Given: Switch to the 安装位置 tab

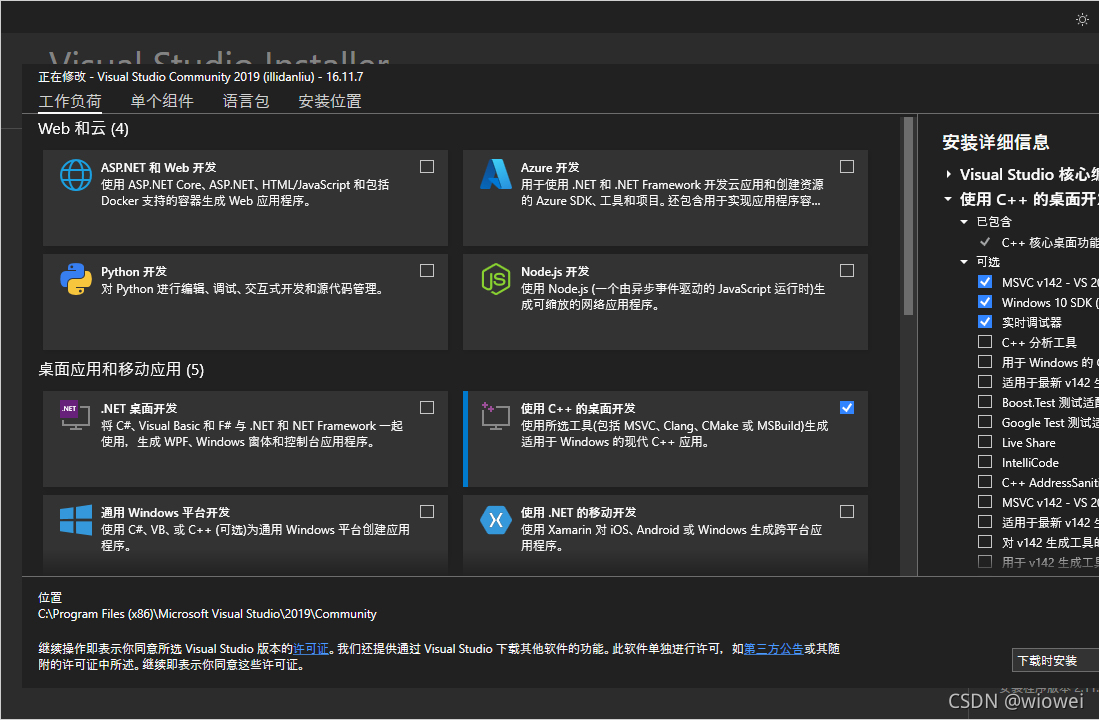Looking at the screenshot, I should point(329,102).
